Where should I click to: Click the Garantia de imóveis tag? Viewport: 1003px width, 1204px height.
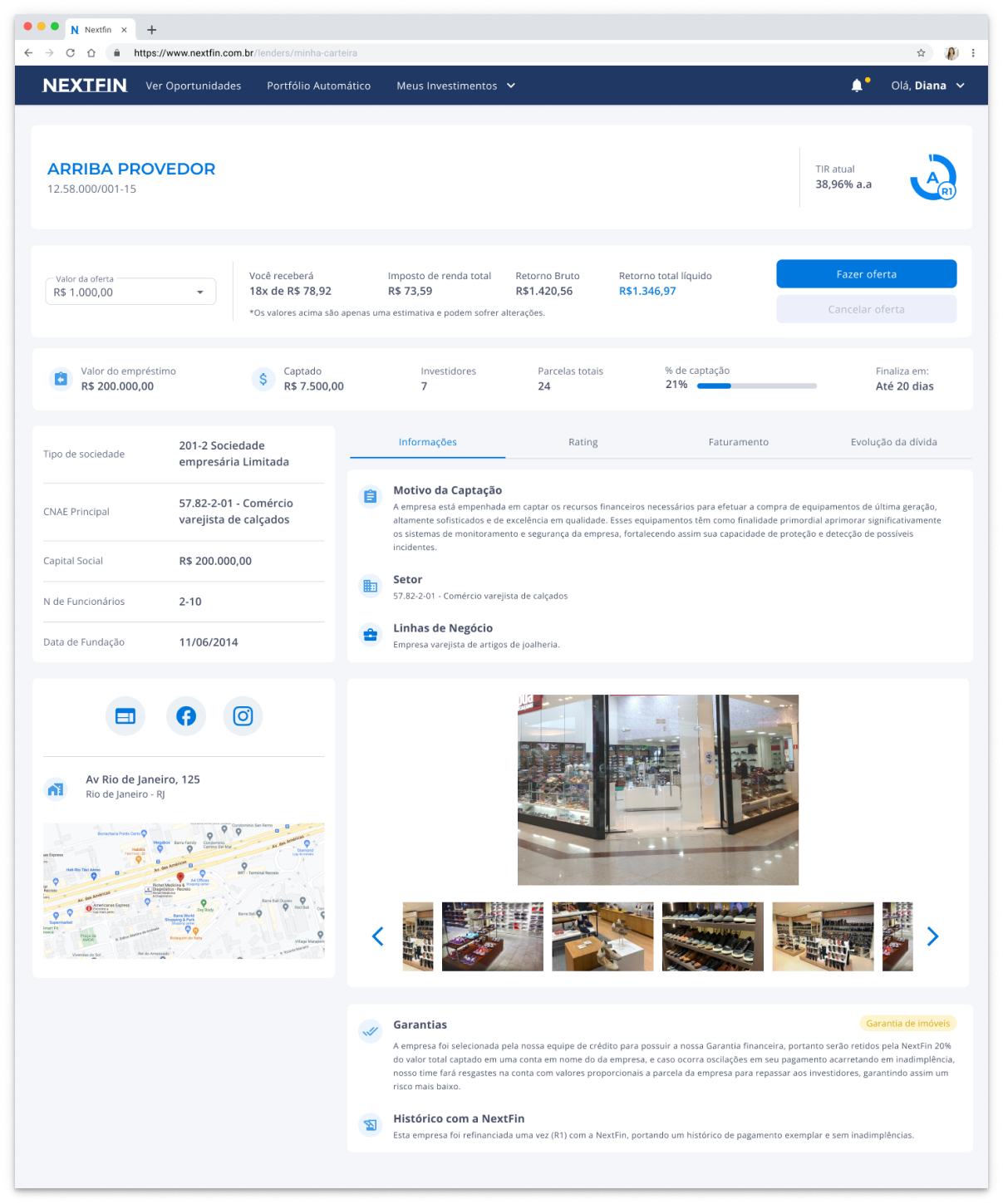tap(907, 1024)
